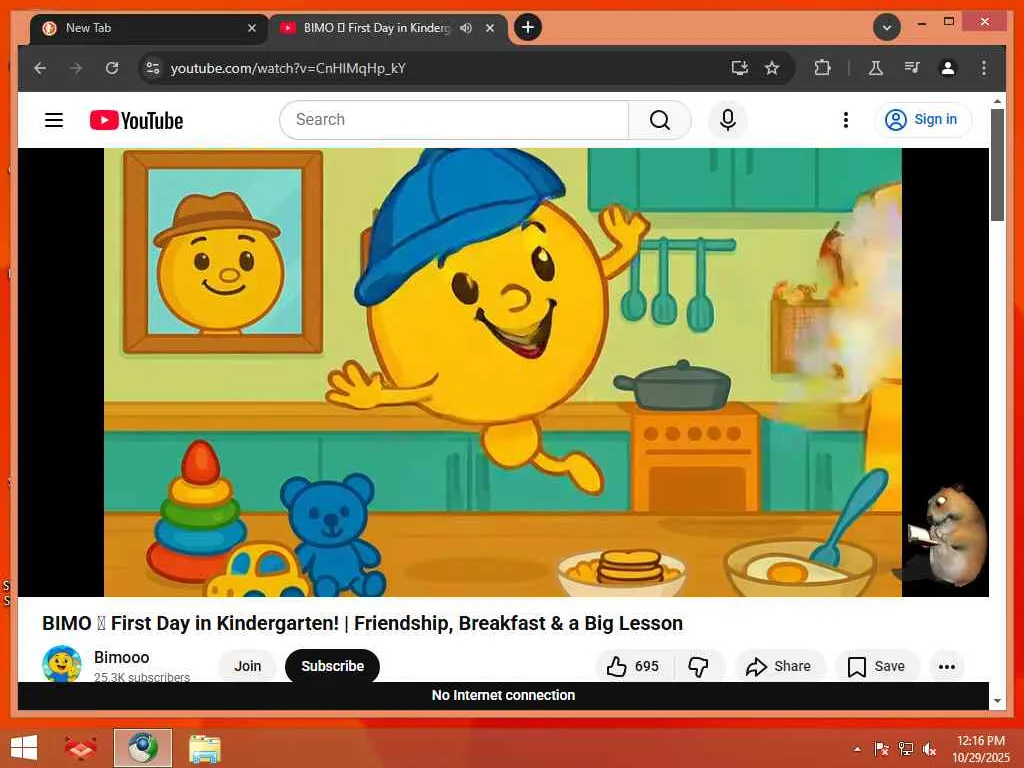
Task: Open Chrome three-dot menu
Action: pos(984,68)
